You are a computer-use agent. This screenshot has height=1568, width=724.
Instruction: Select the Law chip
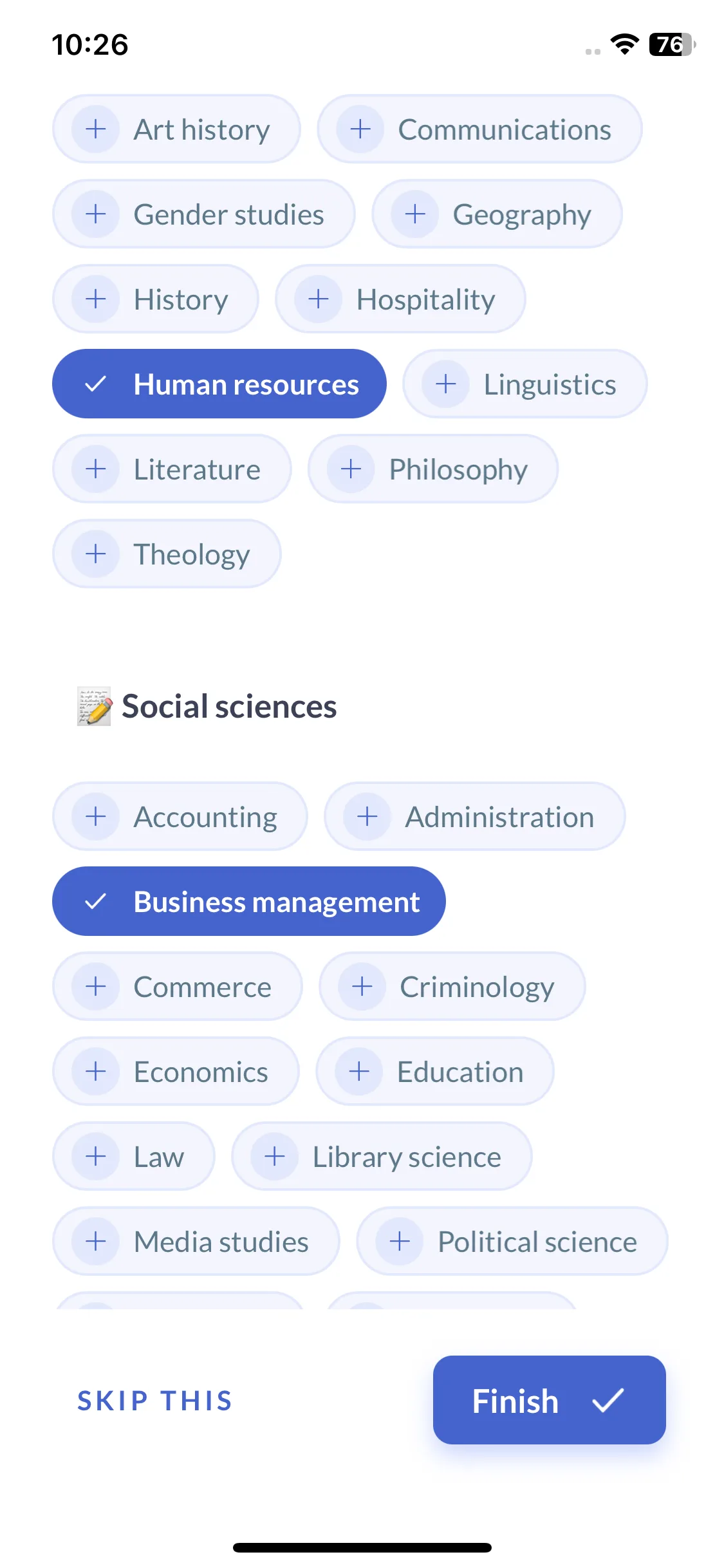(x=134, y=1157)
